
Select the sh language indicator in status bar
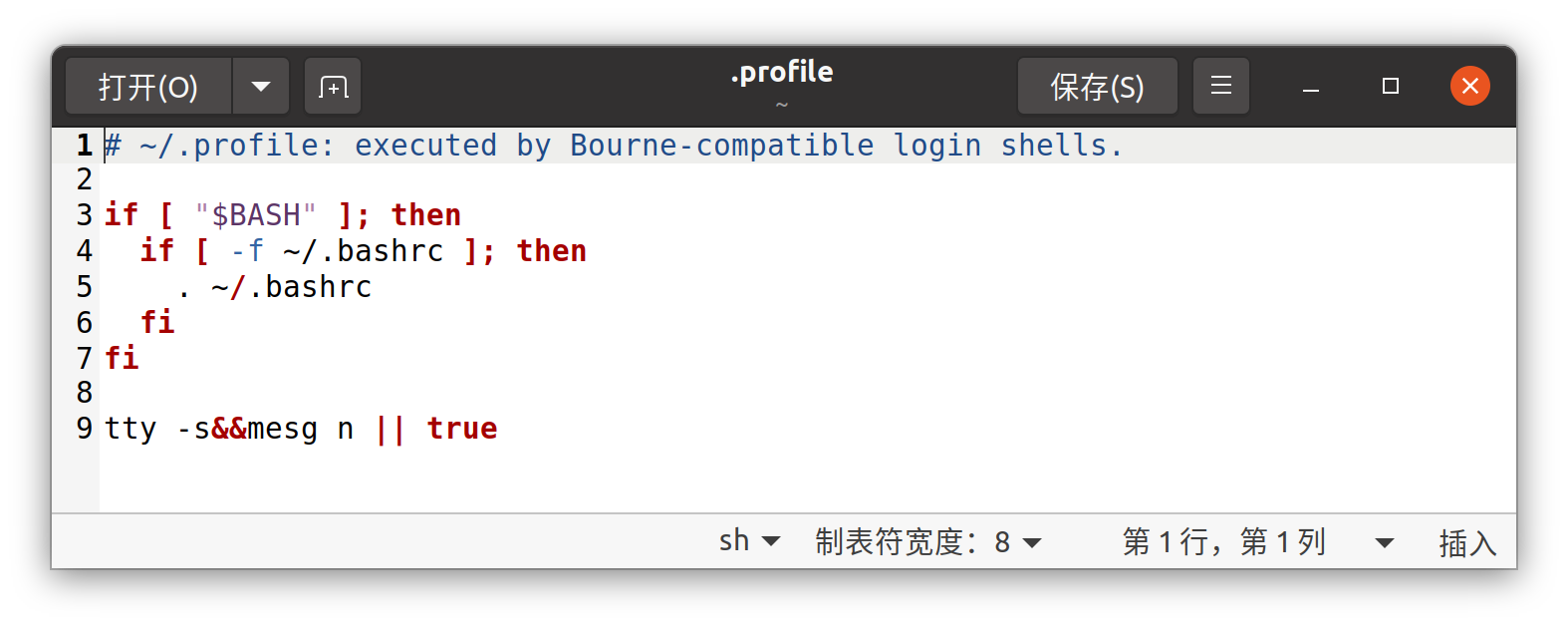coord(747,540)
